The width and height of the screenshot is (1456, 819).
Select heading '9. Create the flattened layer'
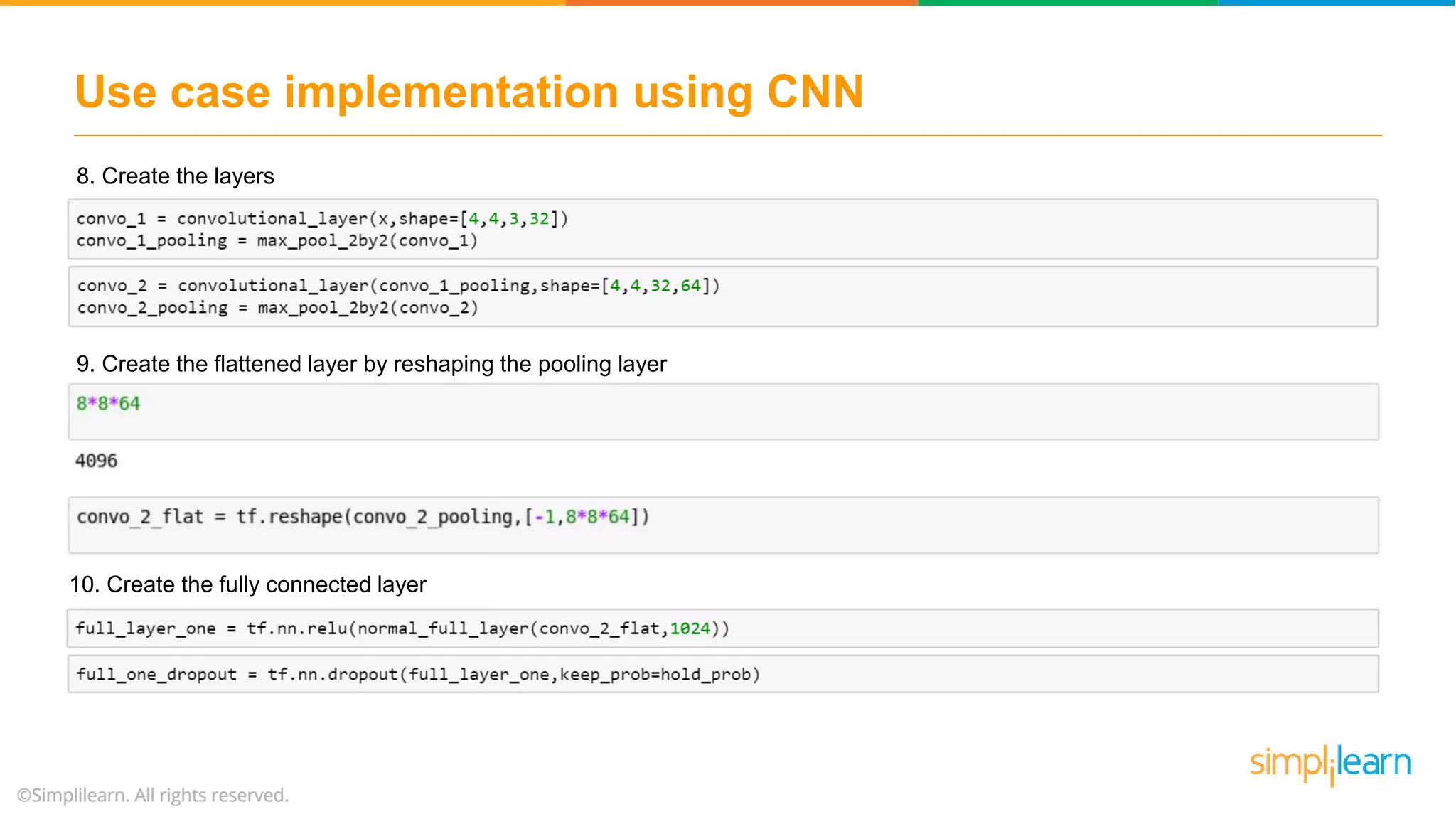pyautogui.click(x=372, y=363)
